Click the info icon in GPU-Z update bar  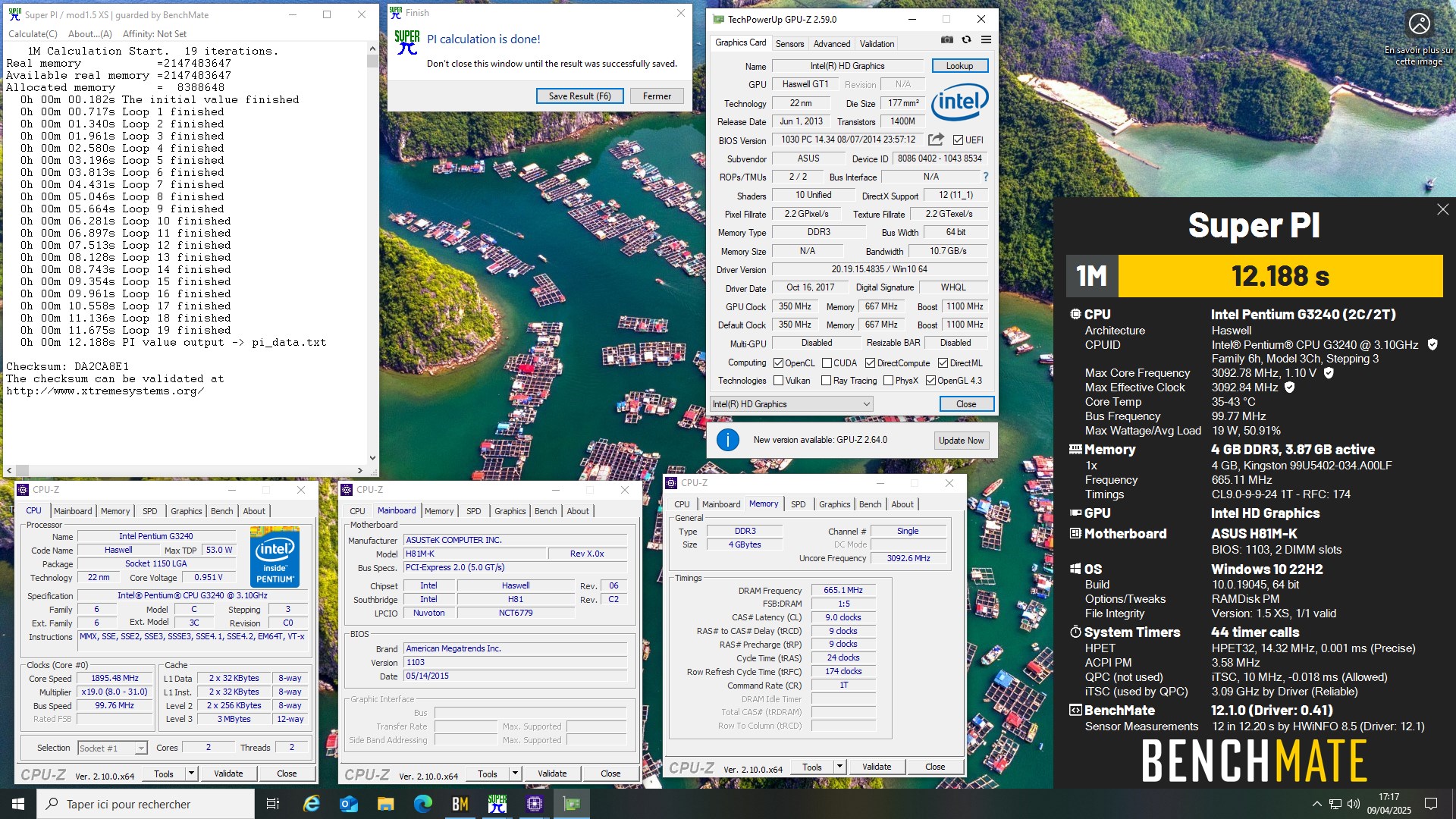727,440
